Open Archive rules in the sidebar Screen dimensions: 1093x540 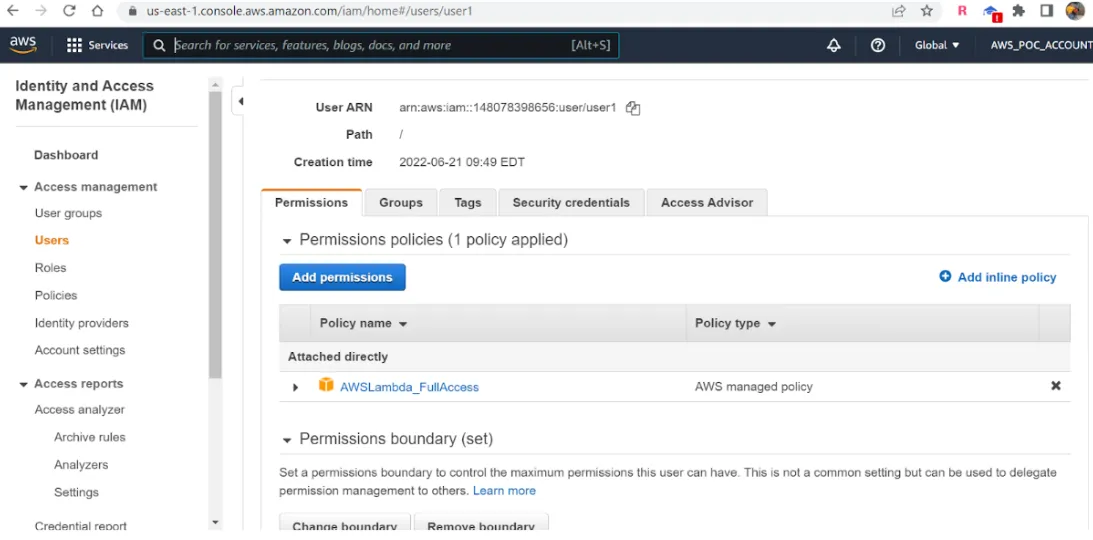click(x=89, y=438)
